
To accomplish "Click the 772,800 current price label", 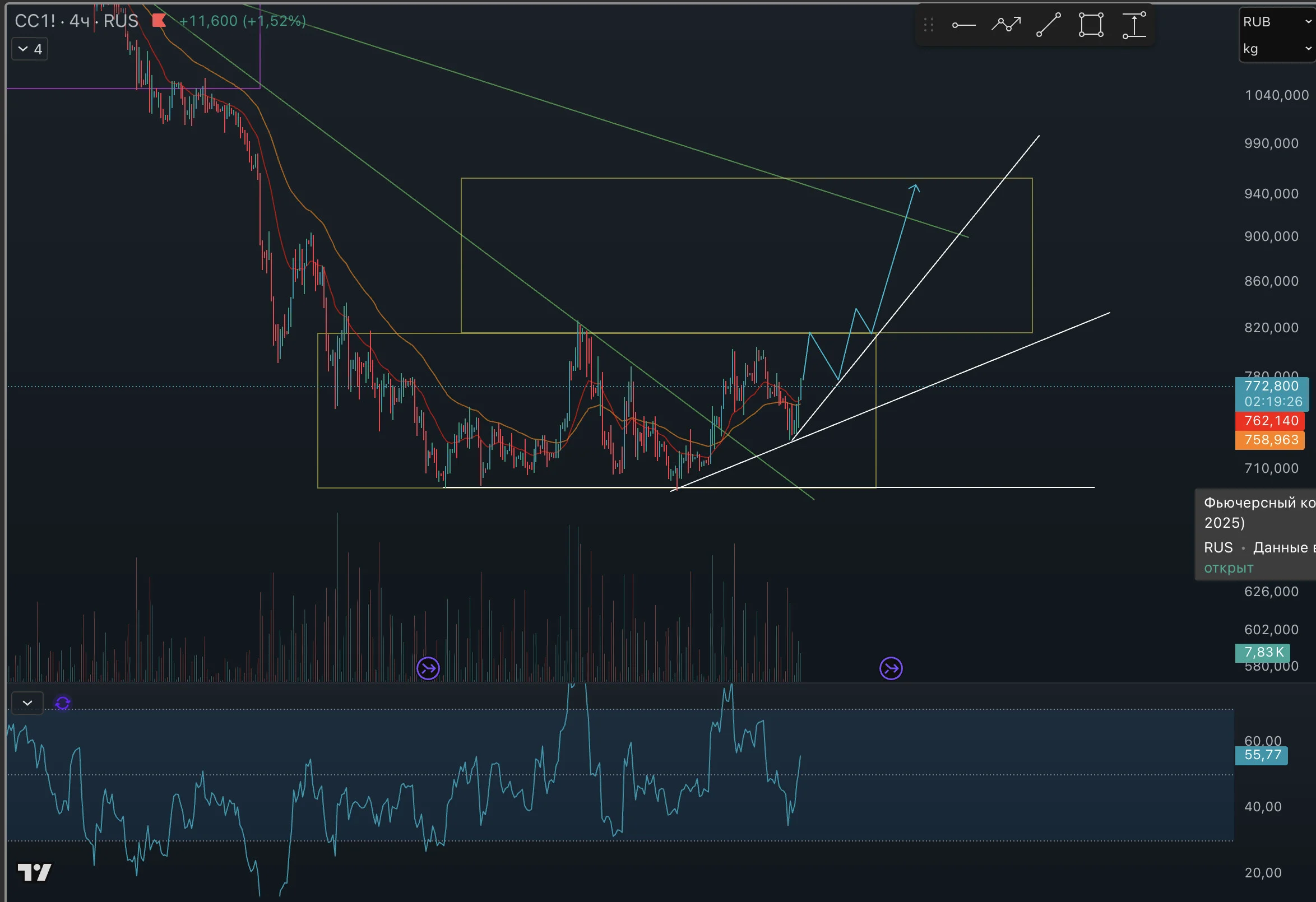I will (1271, 386).
